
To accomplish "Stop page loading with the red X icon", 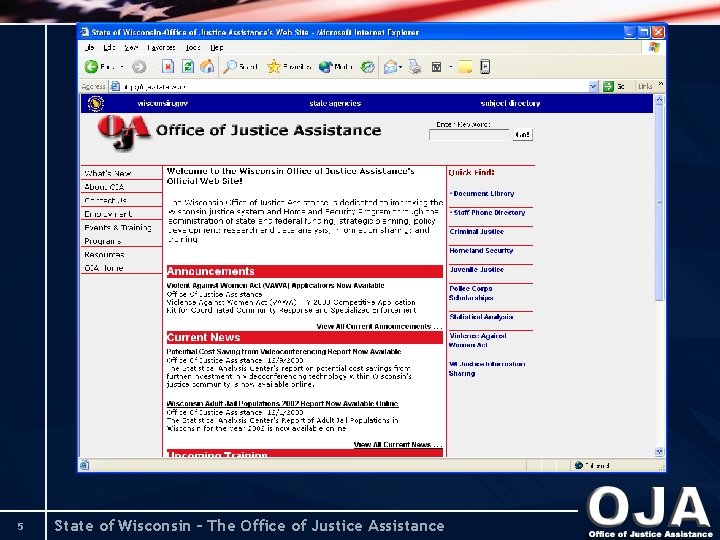I will [168, 67].
